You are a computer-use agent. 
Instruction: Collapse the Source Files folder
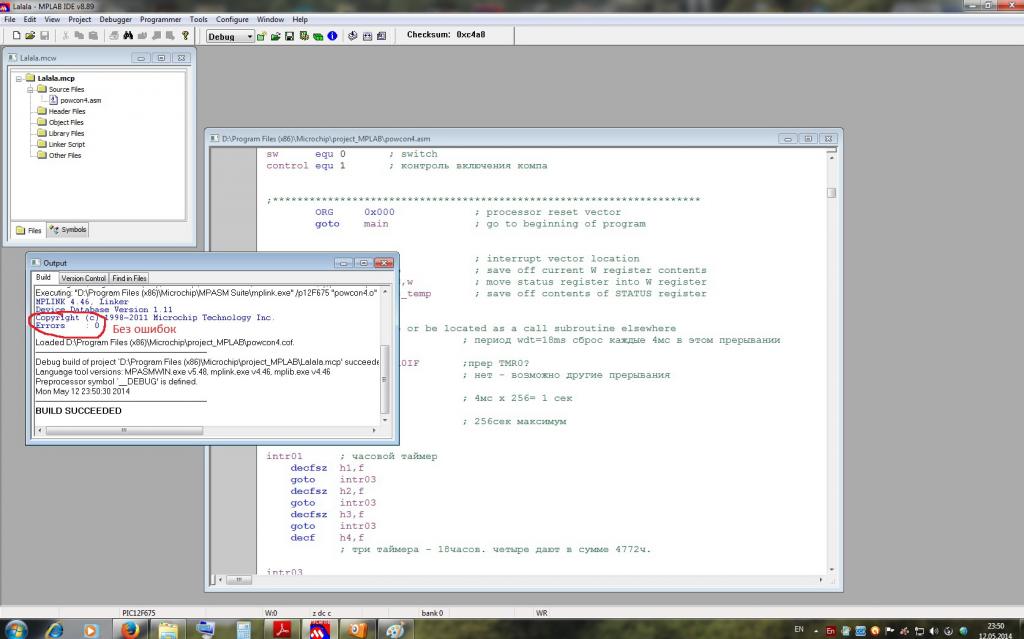point(30,89)
